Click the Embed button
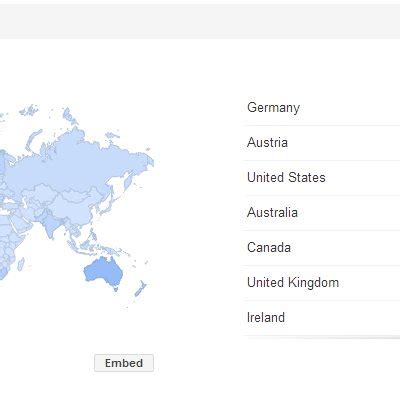Screen dimensions: 400x400 (x=124, y=363)
